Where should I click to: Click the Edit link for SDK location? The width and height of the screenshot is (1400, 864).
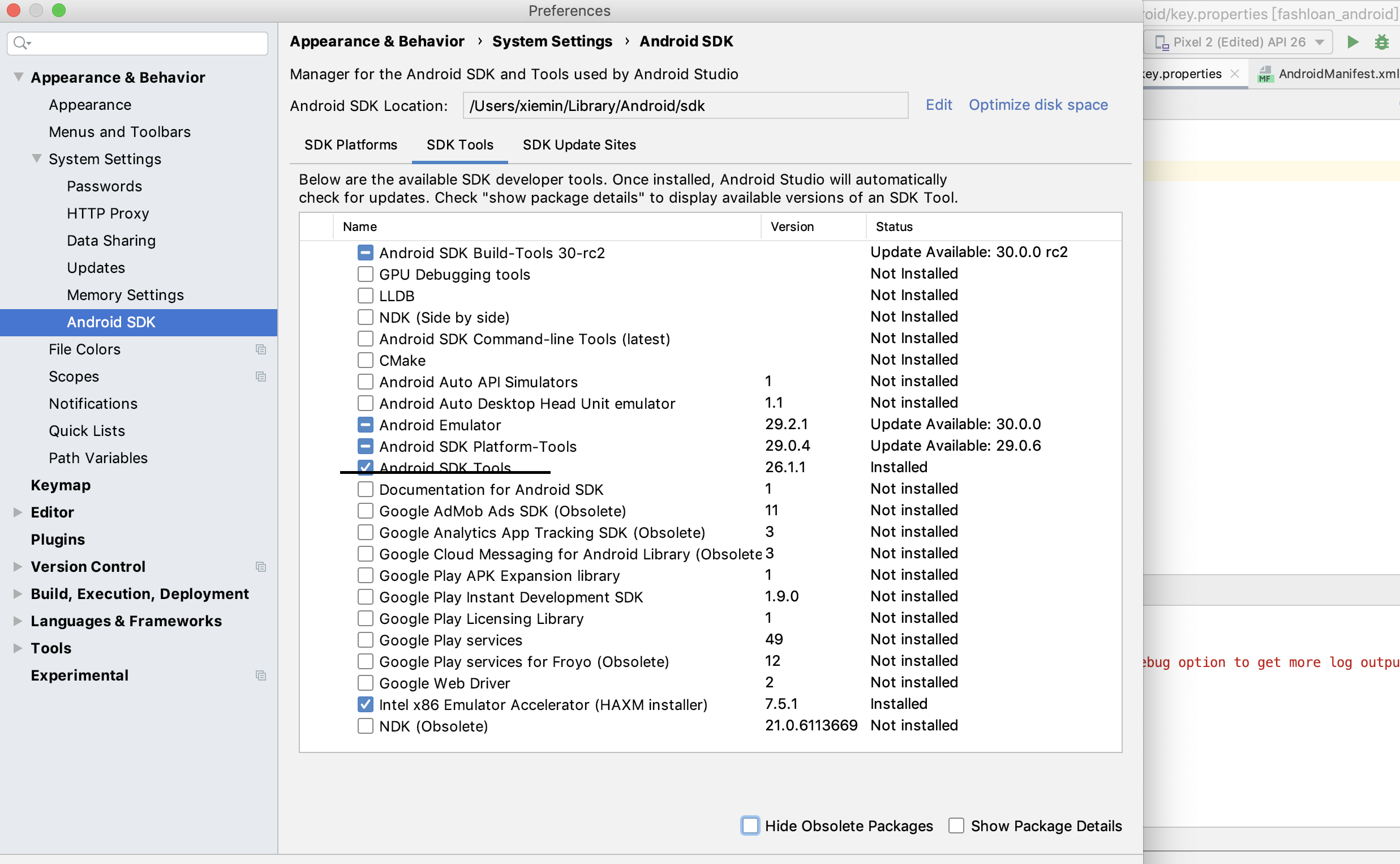coord(938,105)
